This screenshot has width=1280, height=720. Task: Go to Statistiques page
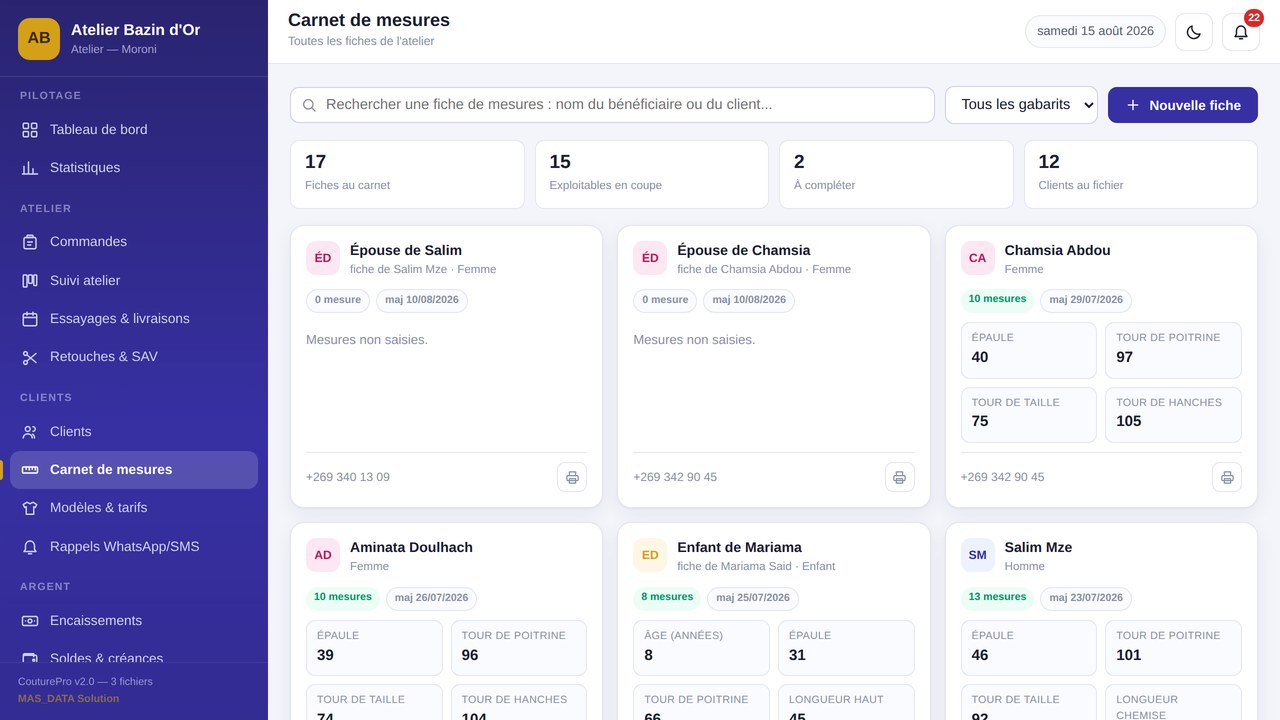pyautogui.click(x=134, y=168)
